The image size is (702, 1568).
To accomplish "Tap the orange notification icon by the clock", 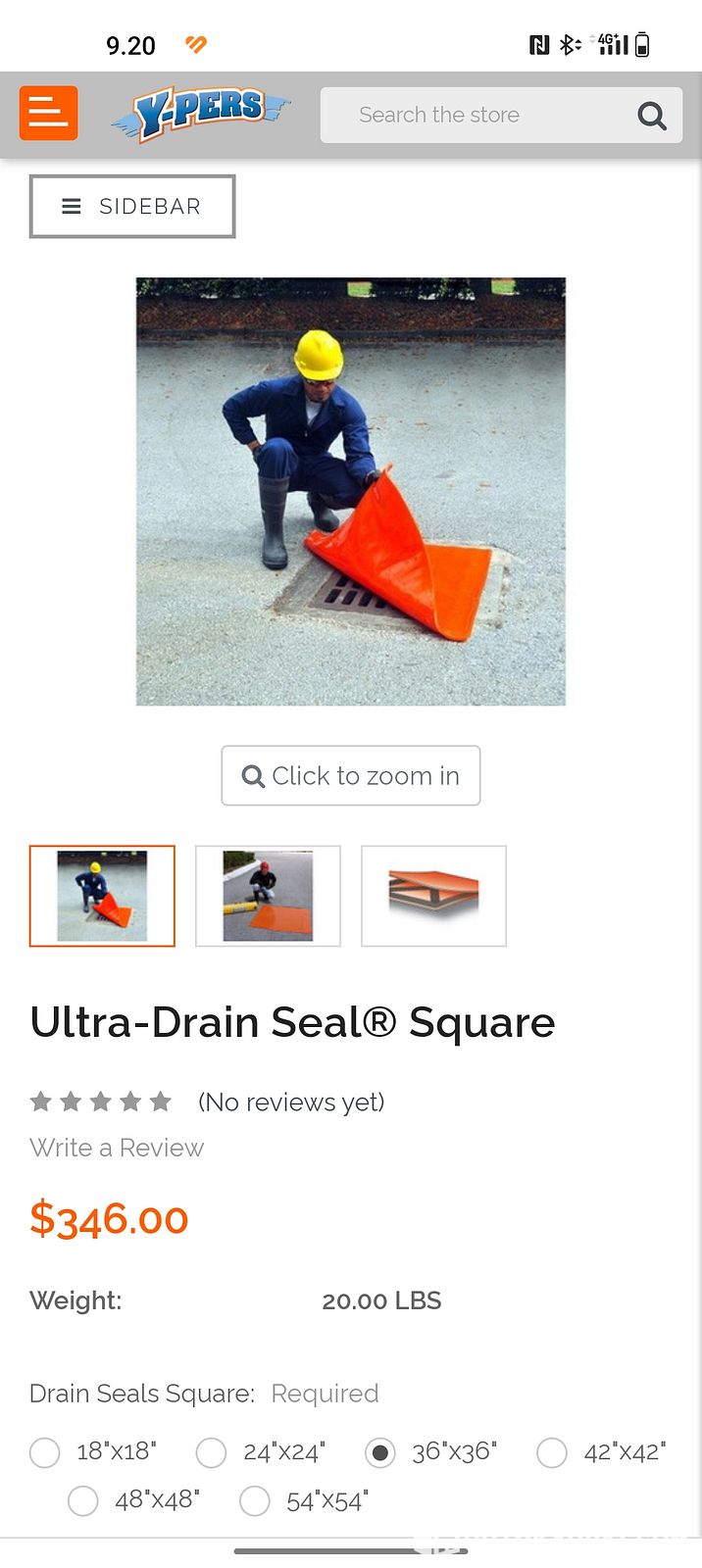I will point(196,44).
